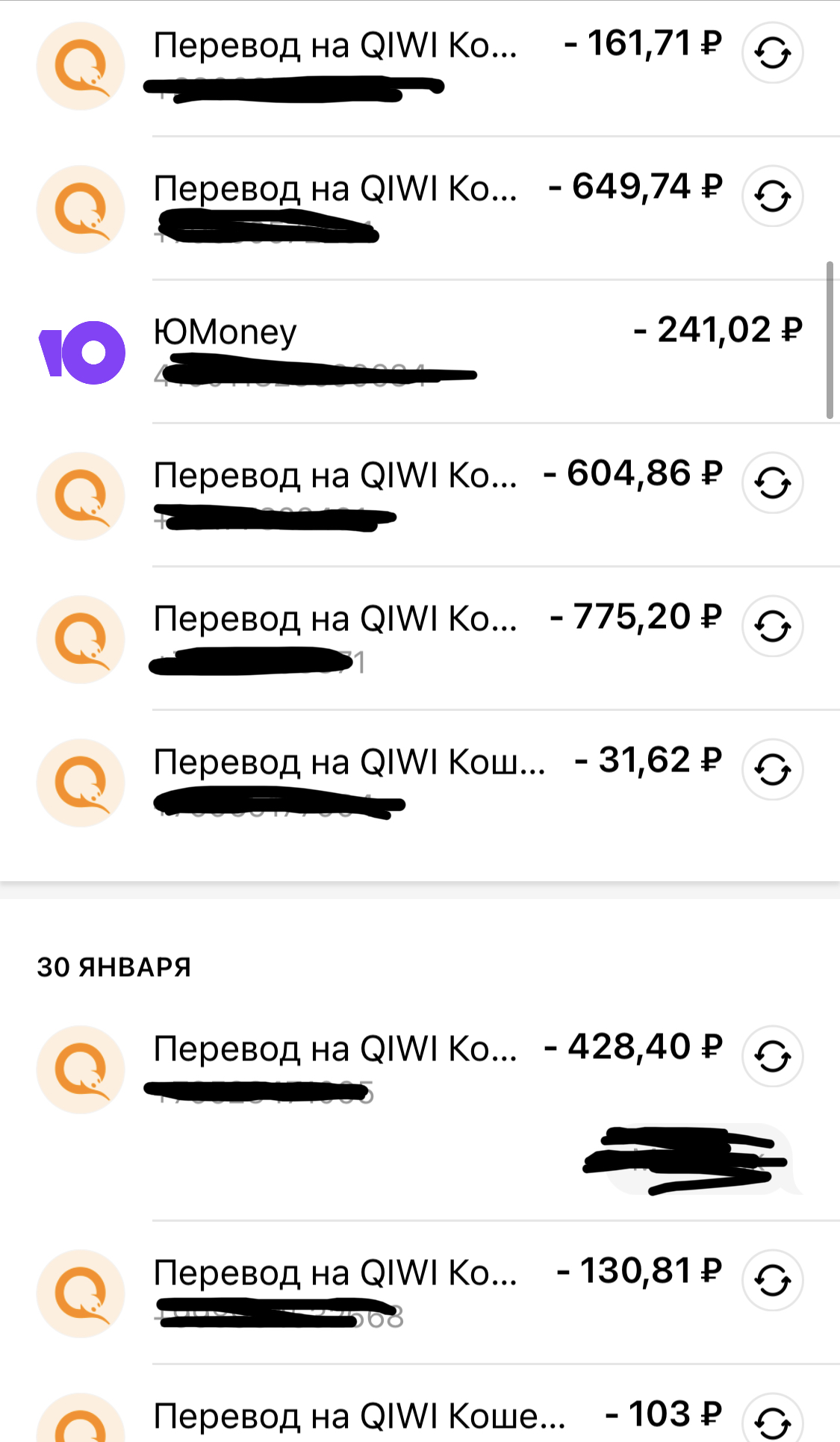Tap repeat icon for 775,20 ₽ transfer
The image size is (840, 1442).
click(772, 626)
